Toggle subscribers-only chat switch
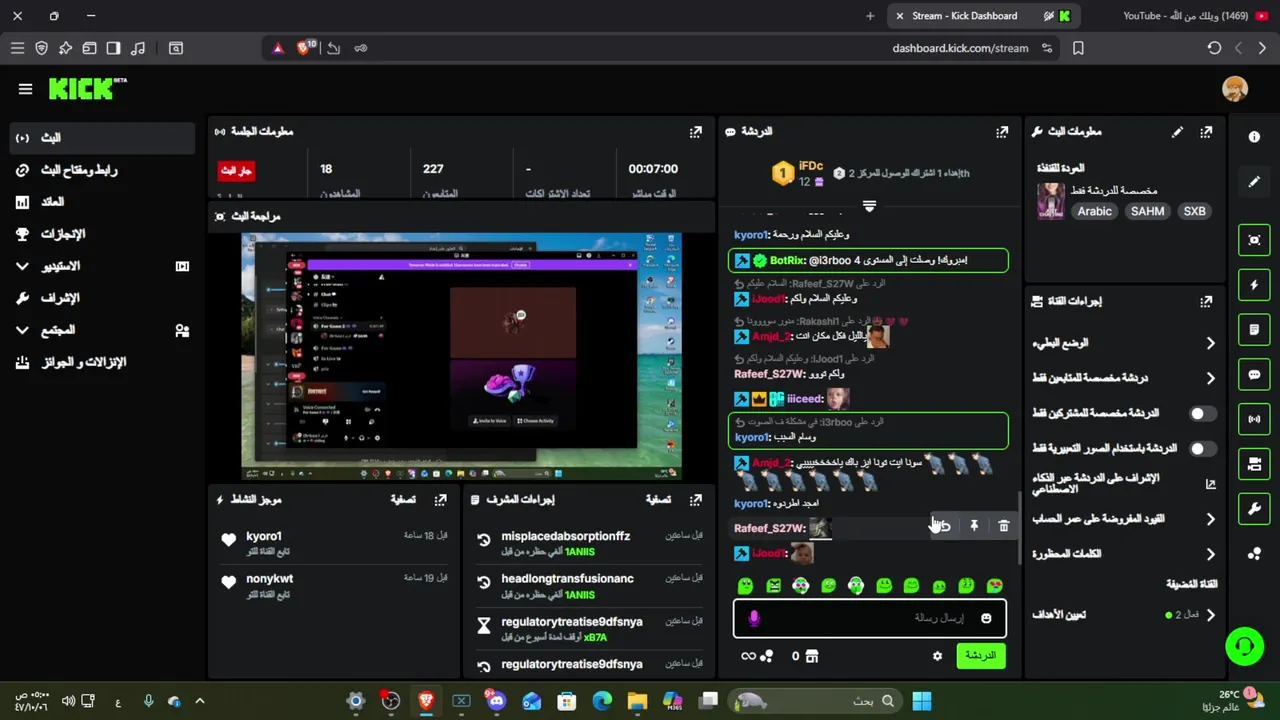Image resolution: width=1280 pixels, height=720 pixels. coord(1203,413)
